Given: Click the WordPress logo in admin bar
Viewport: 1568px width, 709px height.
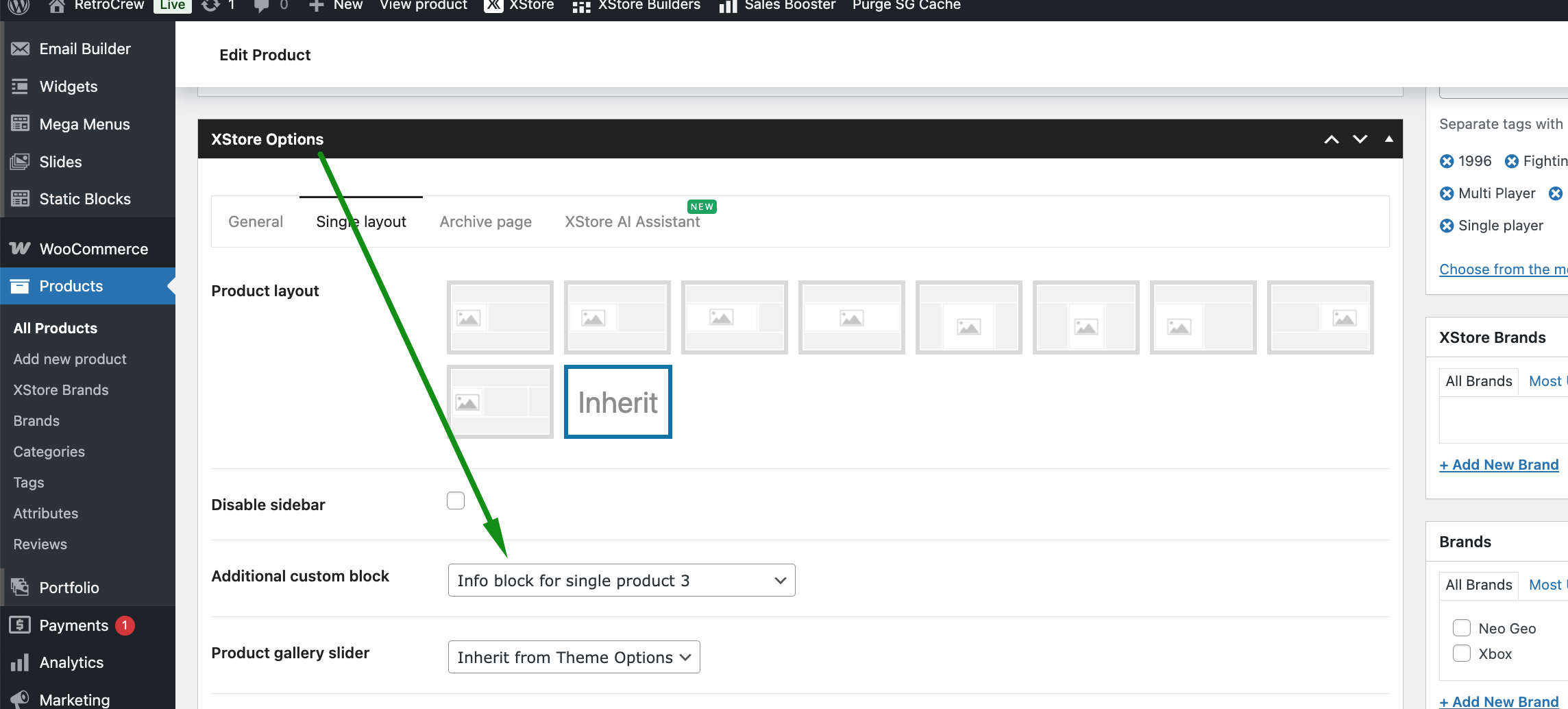Looking at the screenshot, I should 19,5.
